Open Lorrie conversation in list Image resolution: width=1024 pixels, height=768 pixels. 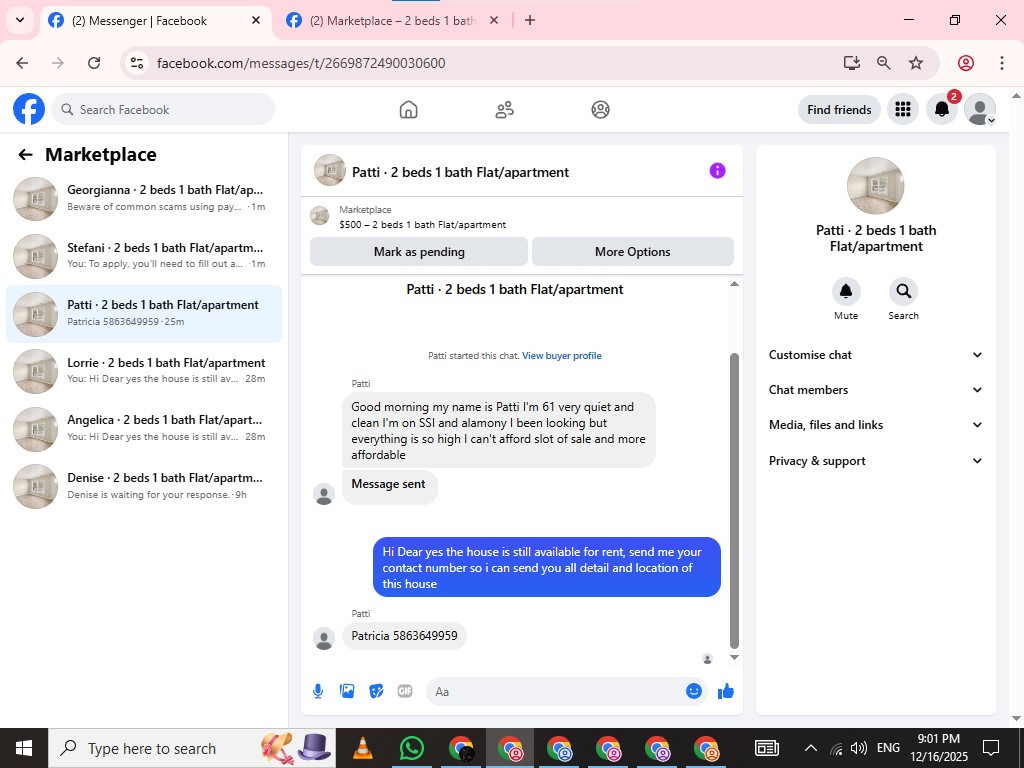(144, 371)
